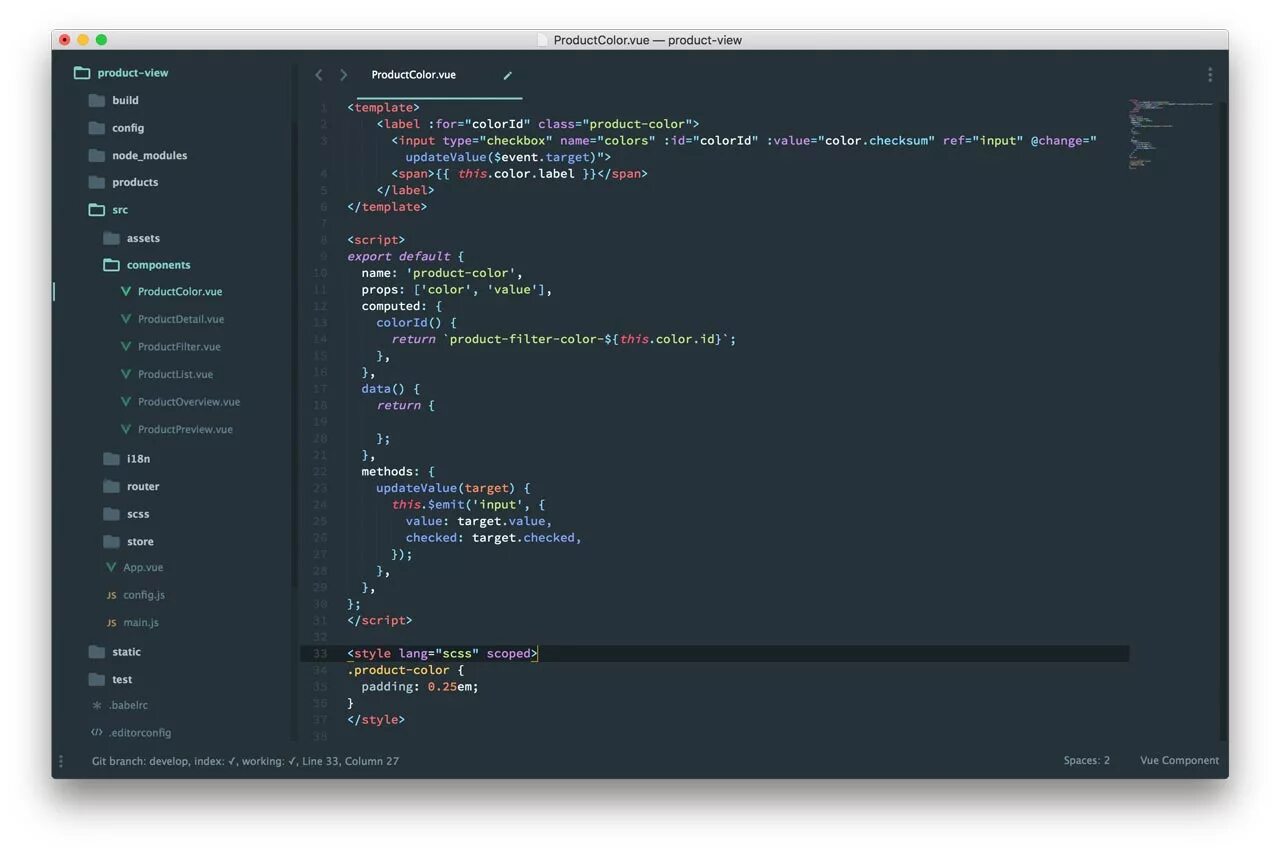
Task: Expand the products folder icon
Action: point(96,182)
